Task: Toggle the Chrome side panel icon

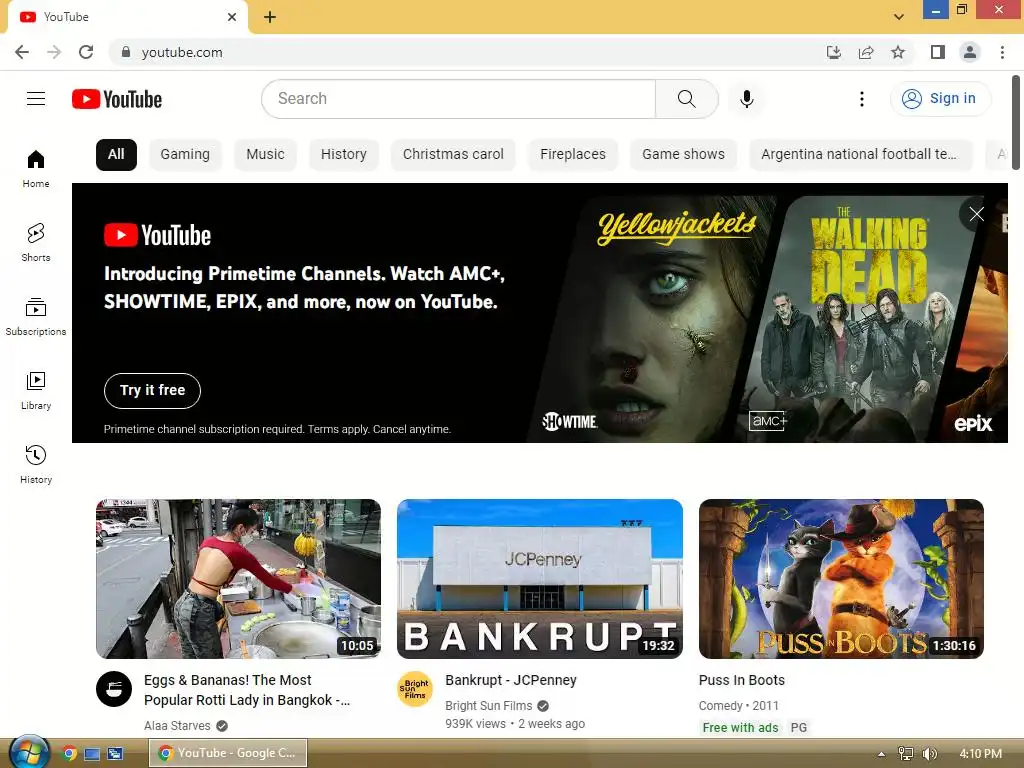Action: click(x=938, y=52)
